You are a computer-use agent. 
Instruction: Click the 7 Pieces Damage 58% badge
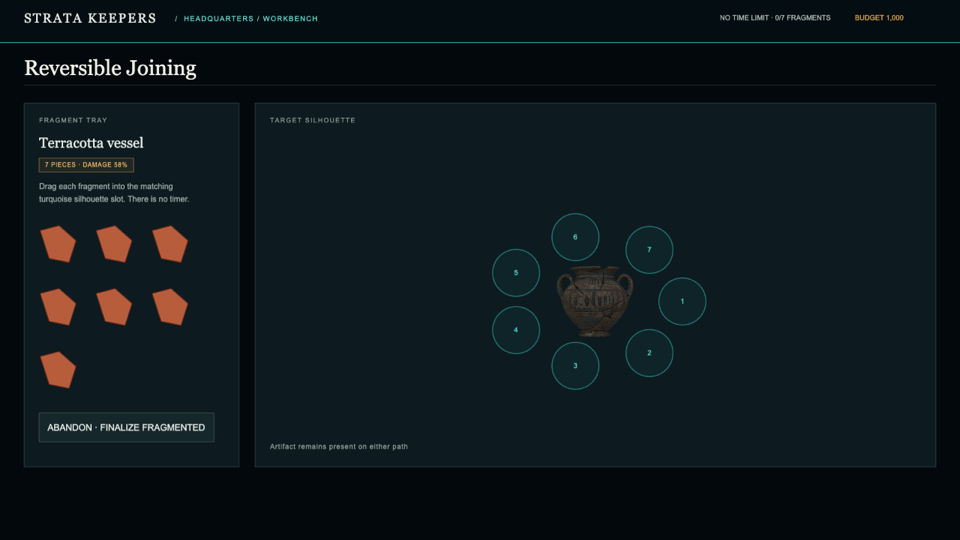86,165
